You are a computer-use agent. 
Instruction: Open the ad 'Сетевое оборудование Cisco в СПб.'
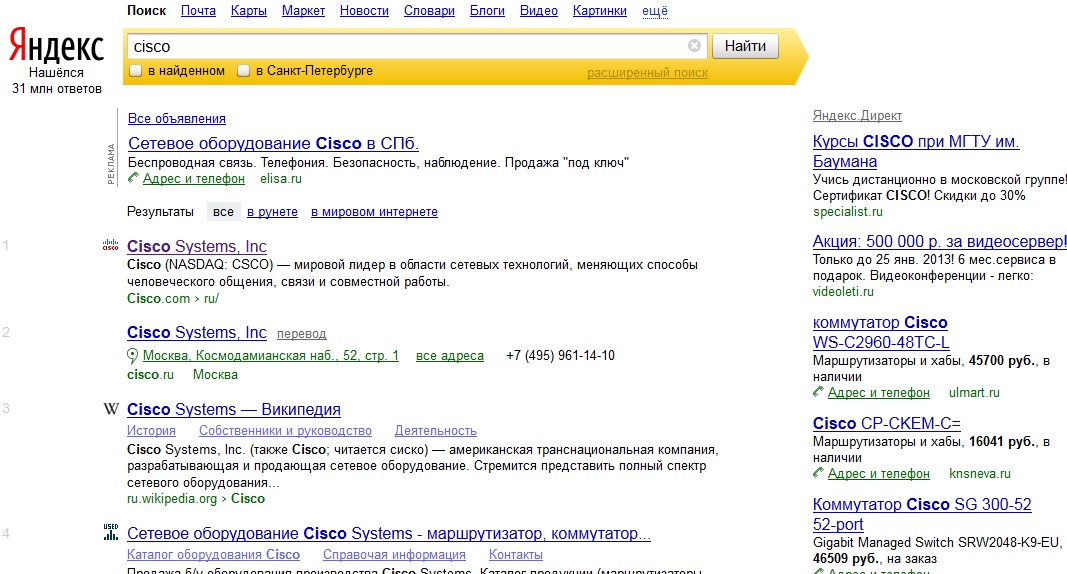tap(273, 144)
